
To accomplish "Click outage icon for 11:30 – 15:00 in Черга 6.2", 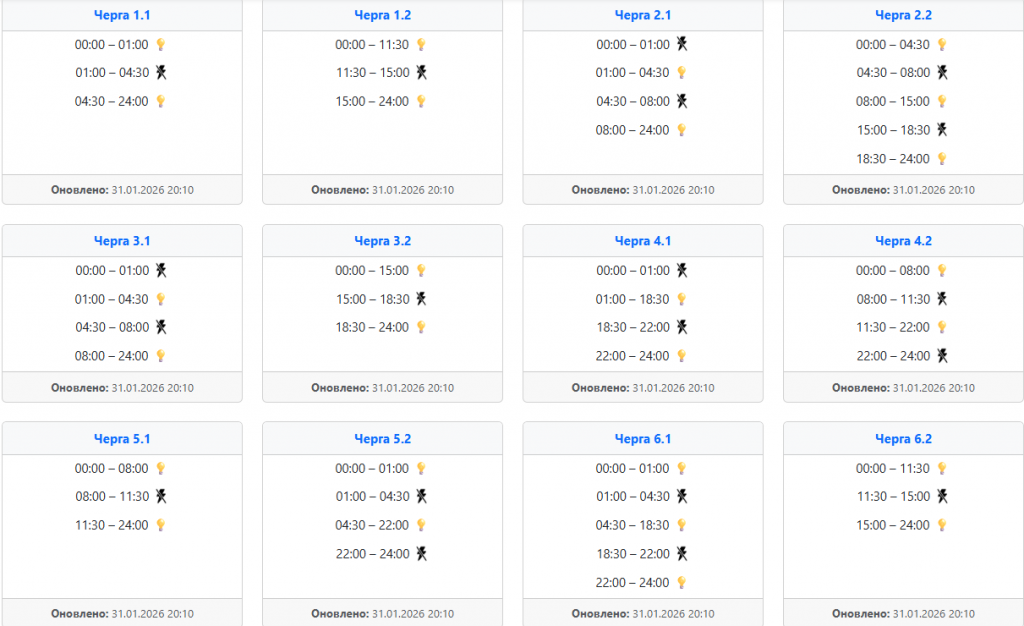I will coord(941,496).
